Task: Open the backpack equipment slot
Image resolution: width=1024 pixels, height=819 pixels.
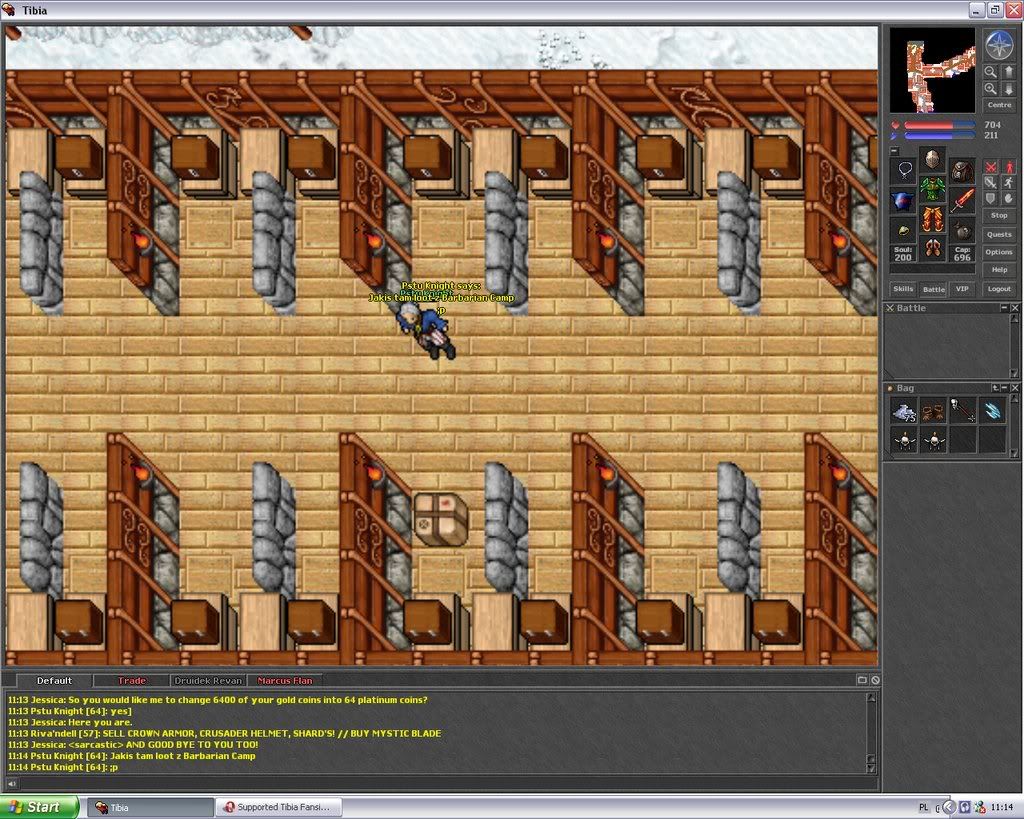Action: pyautogui.click(x=962, y=170)
